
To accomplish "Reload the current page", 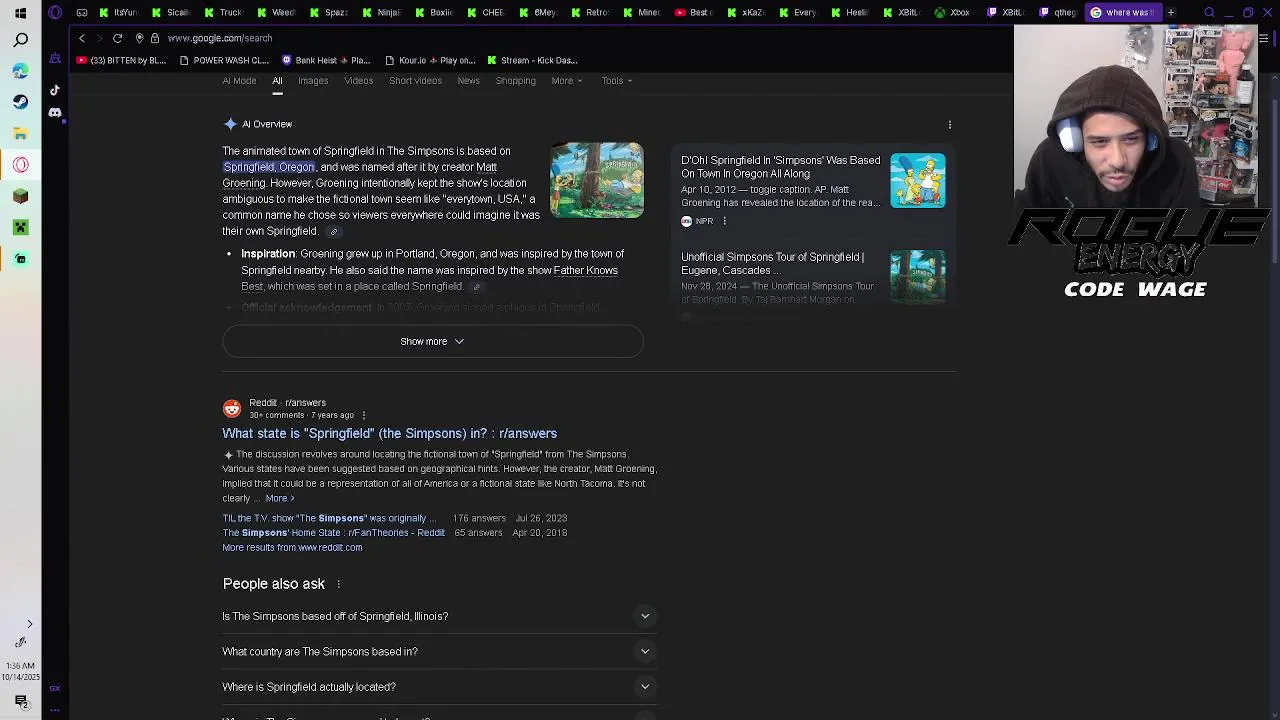I will [x=117, y=38].
